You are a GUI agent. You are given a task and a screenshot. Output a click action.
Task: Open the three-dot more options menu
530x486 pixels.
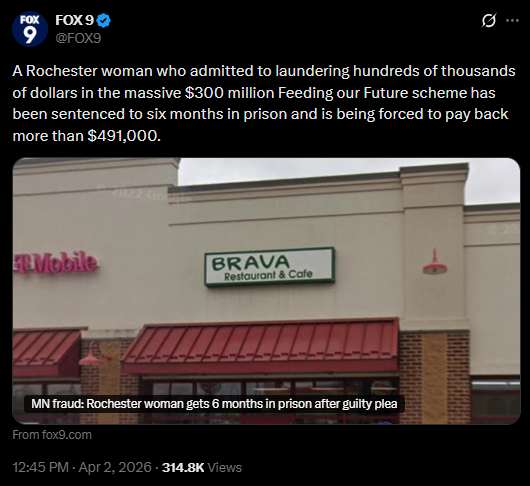click(512, 21)
